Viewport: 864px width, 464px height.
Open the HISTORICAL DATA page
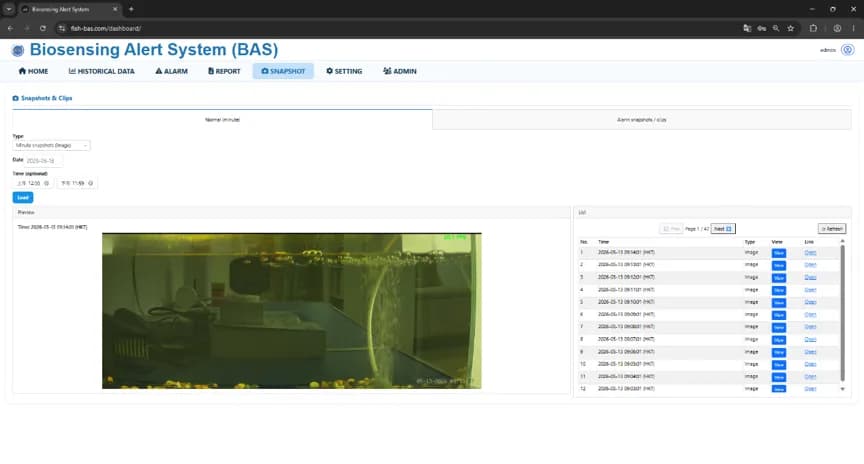tap(101, 71)
